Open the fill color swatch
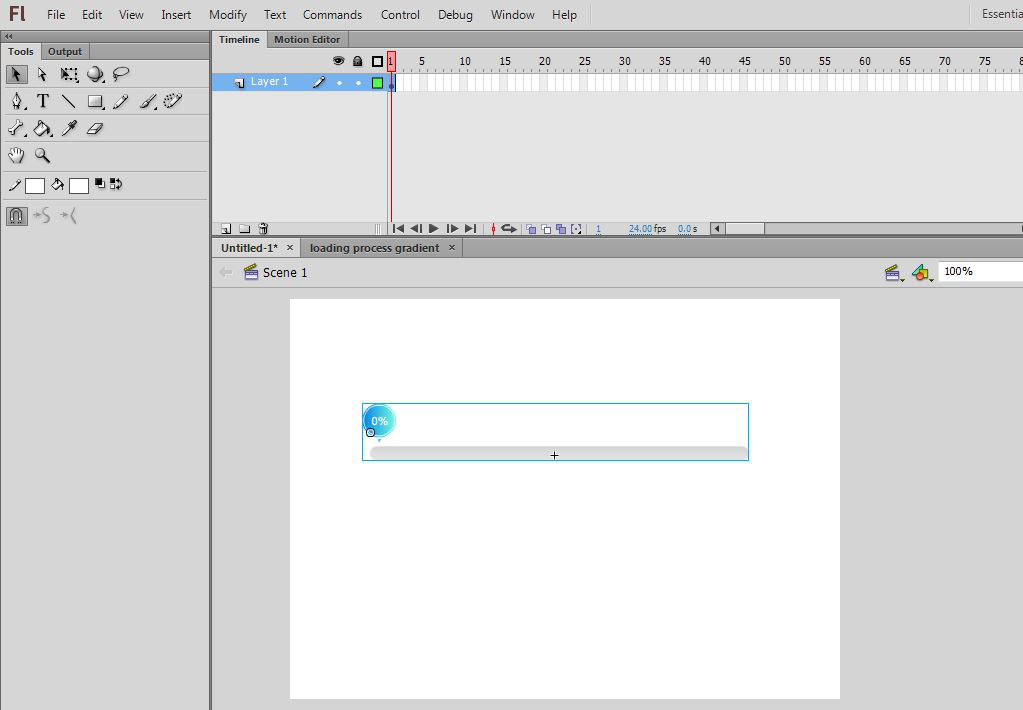This screenshot has height=710, width=1023. (78, 186)
